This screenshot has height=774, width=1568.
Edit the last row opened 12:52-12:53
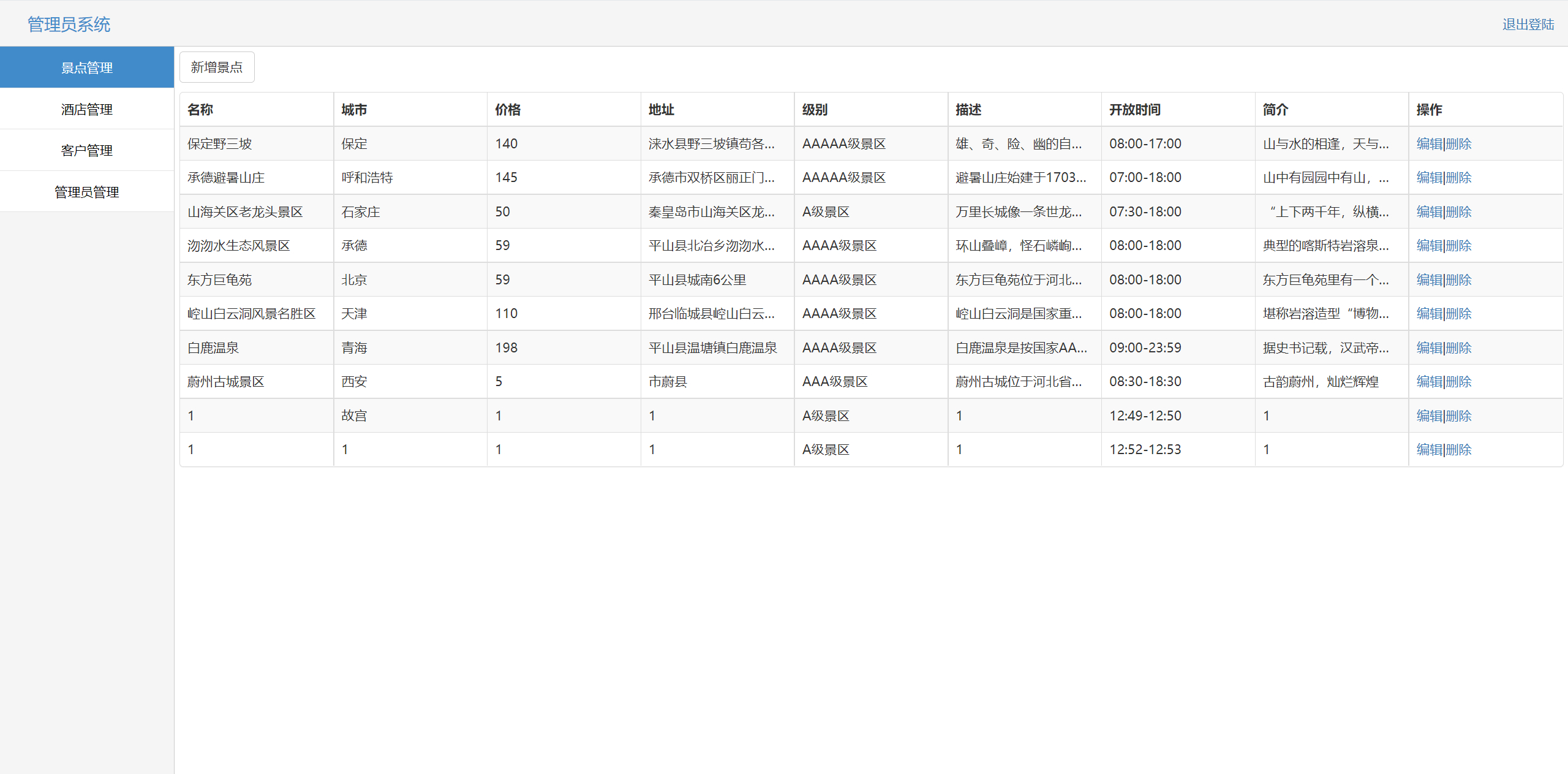[x=1429, y=450]
